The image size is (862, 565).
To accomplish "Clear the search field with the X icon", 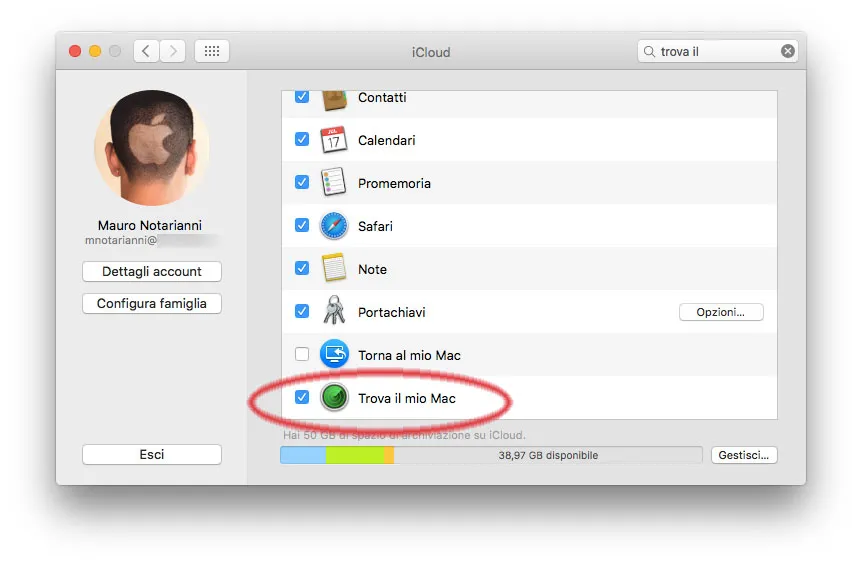I will [x=787, y=51].
